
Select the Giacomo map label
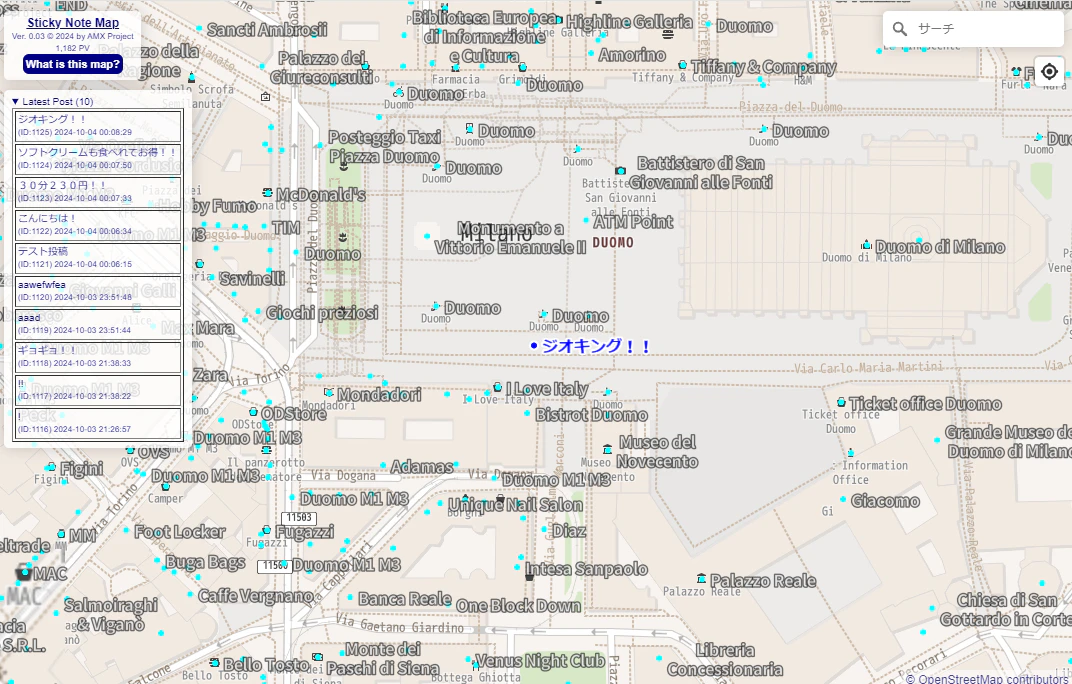885,501
